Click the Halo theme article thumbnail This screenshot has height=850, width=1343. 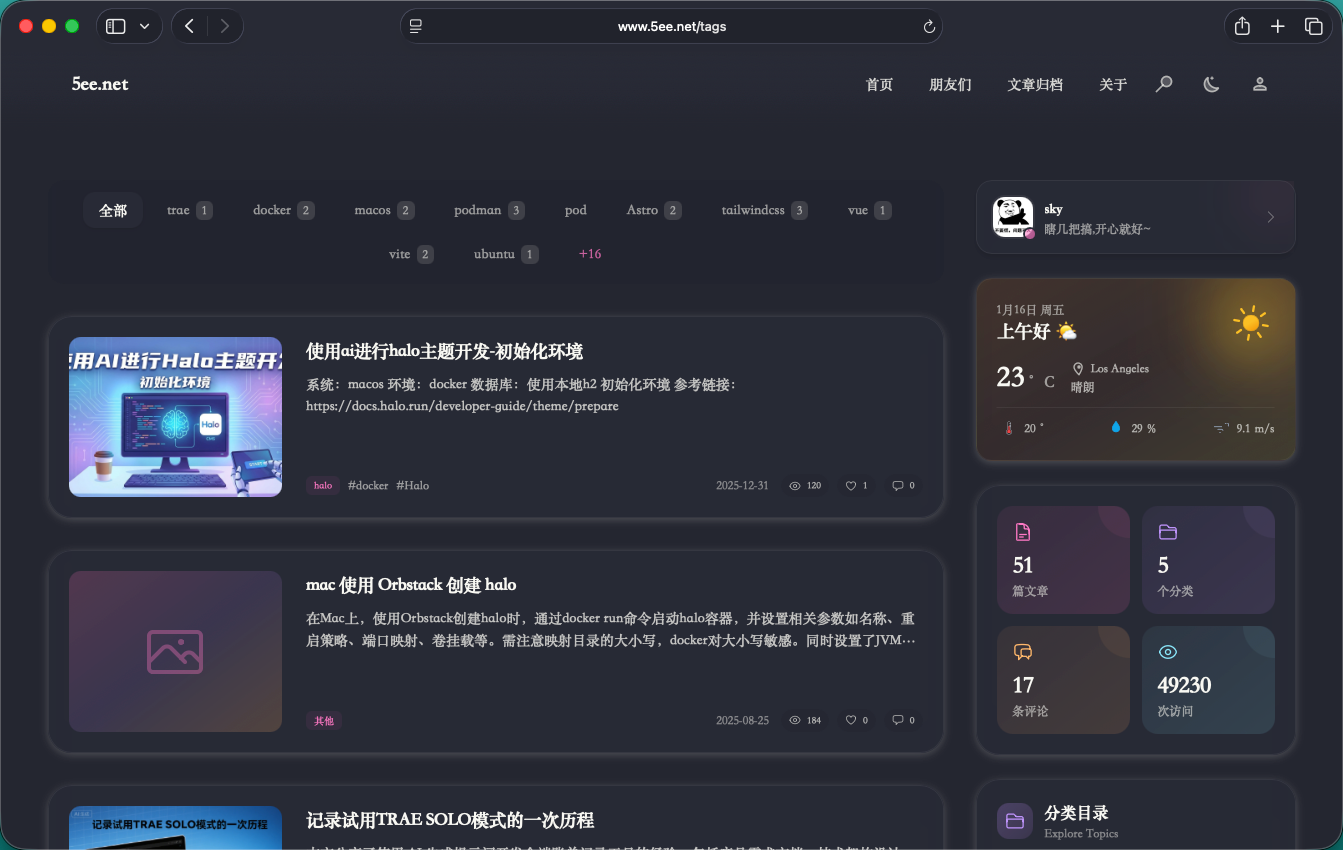coord(175,417)
